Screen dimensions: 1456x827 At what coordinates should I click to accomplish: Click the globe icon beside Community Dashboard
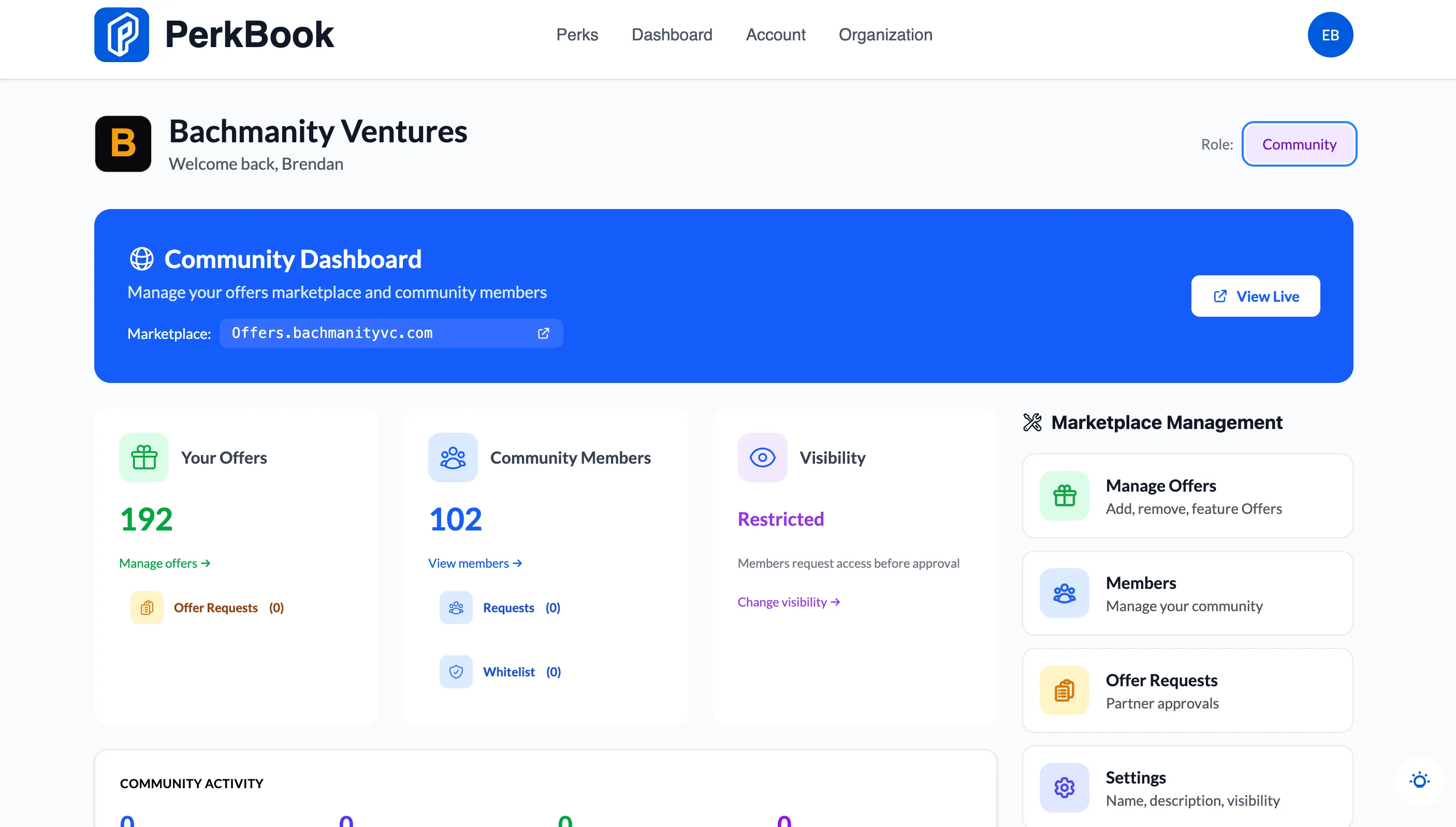pos(141,259)
